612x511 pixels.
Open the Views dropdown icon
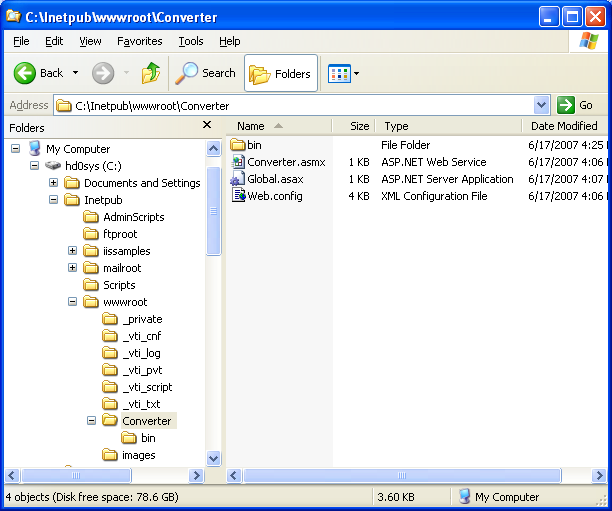click(343, 73)
